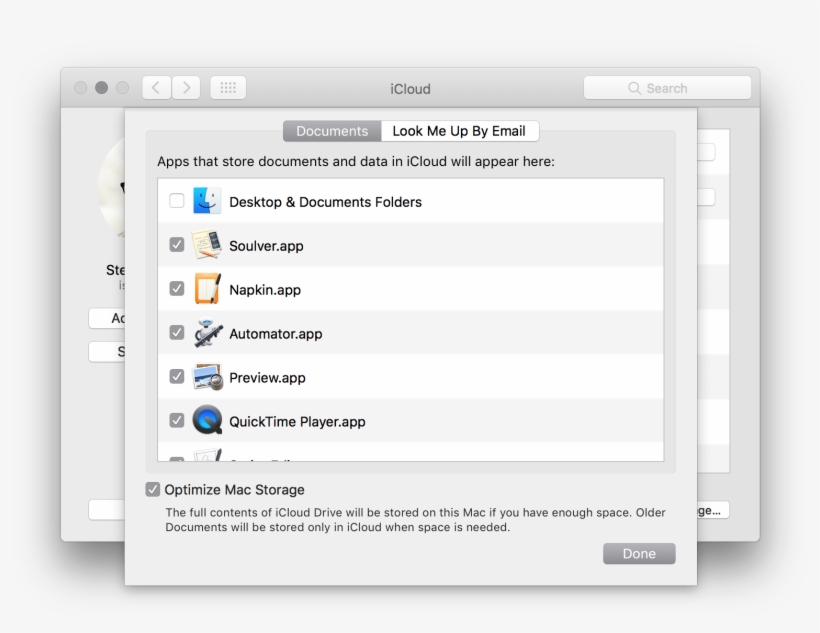Uncheck Soulver.app from iCloud documents

[x=176, y=244]
